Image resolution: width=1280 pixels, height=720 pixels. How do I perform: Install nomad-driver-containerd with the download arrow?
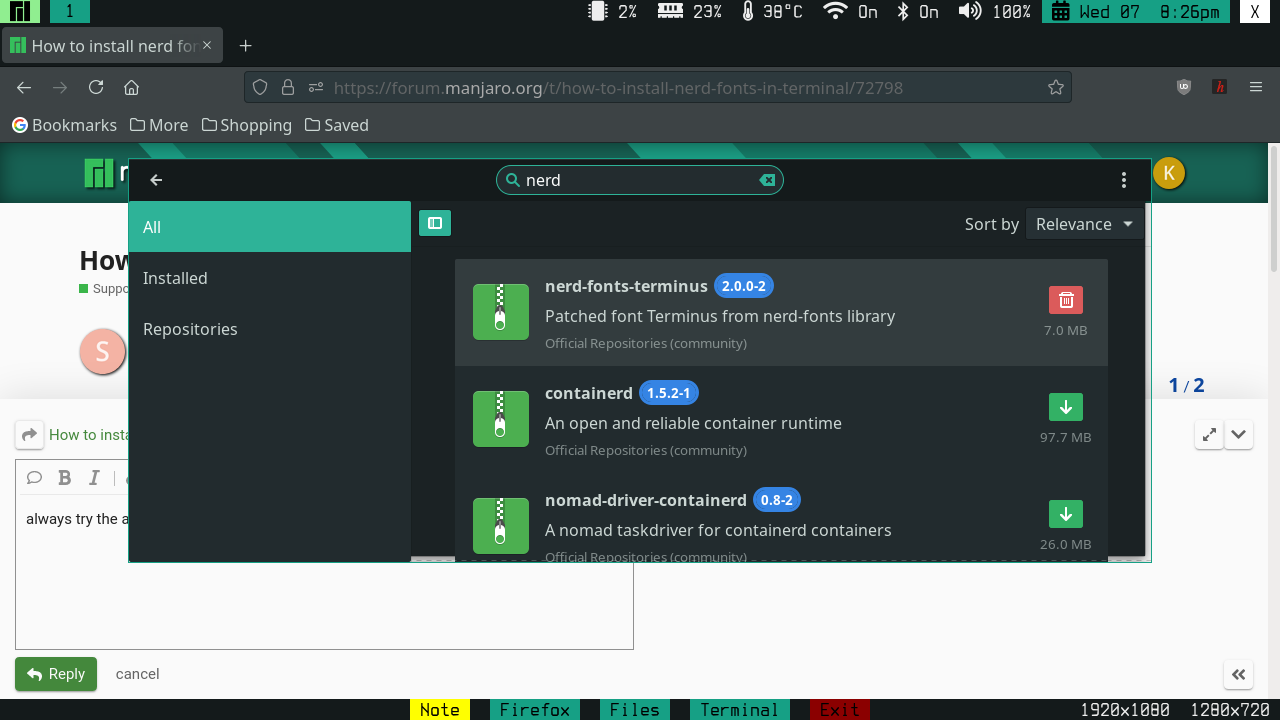[x=1065, y=514]
